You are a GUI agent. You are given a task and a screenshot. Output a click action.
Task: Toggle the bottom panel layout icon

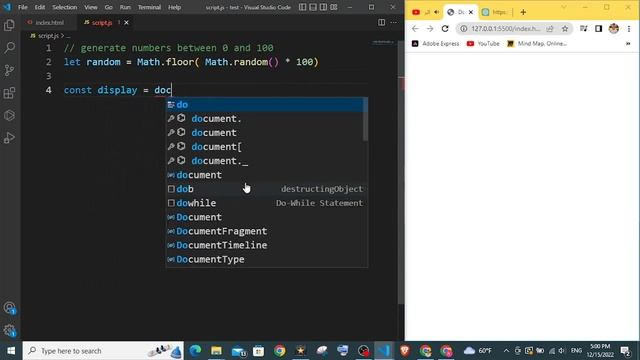pyautogui.click(x=313, y=7)
